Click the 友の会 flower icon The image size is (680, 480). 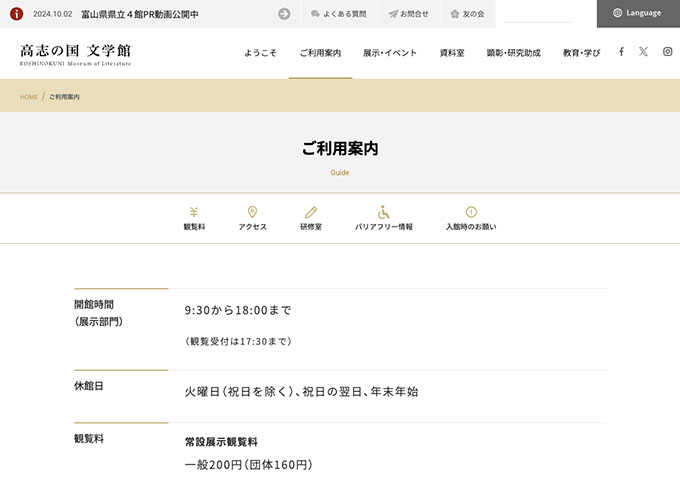454,14
